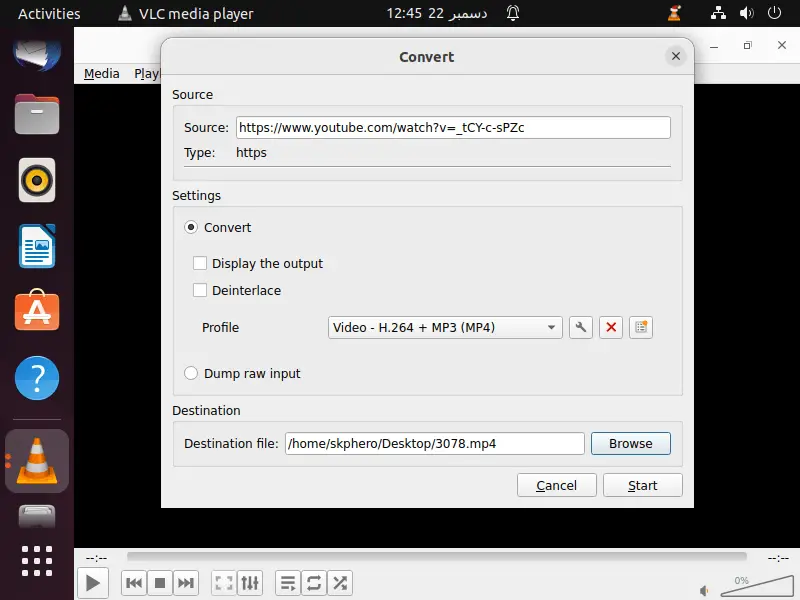
Task: Open the Activities overview
Action: pos(49,13)
